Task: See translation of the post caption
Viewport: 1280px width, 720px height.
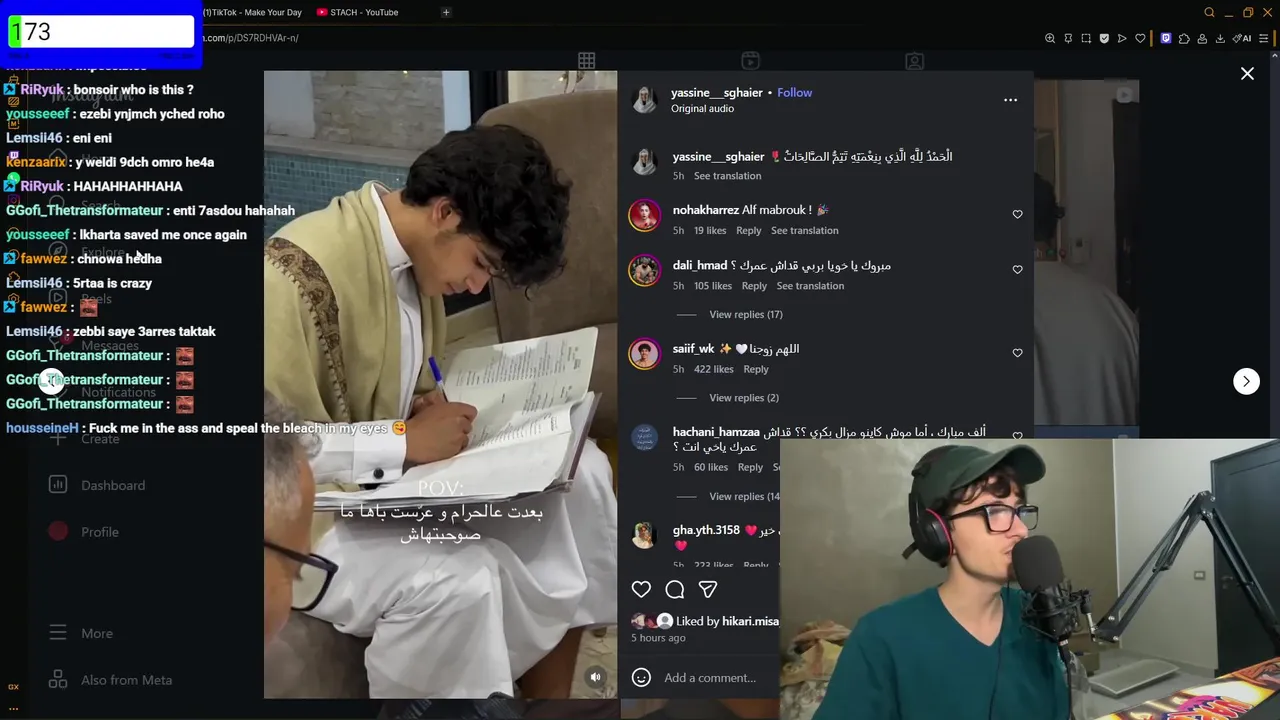Action: point(727,176)
